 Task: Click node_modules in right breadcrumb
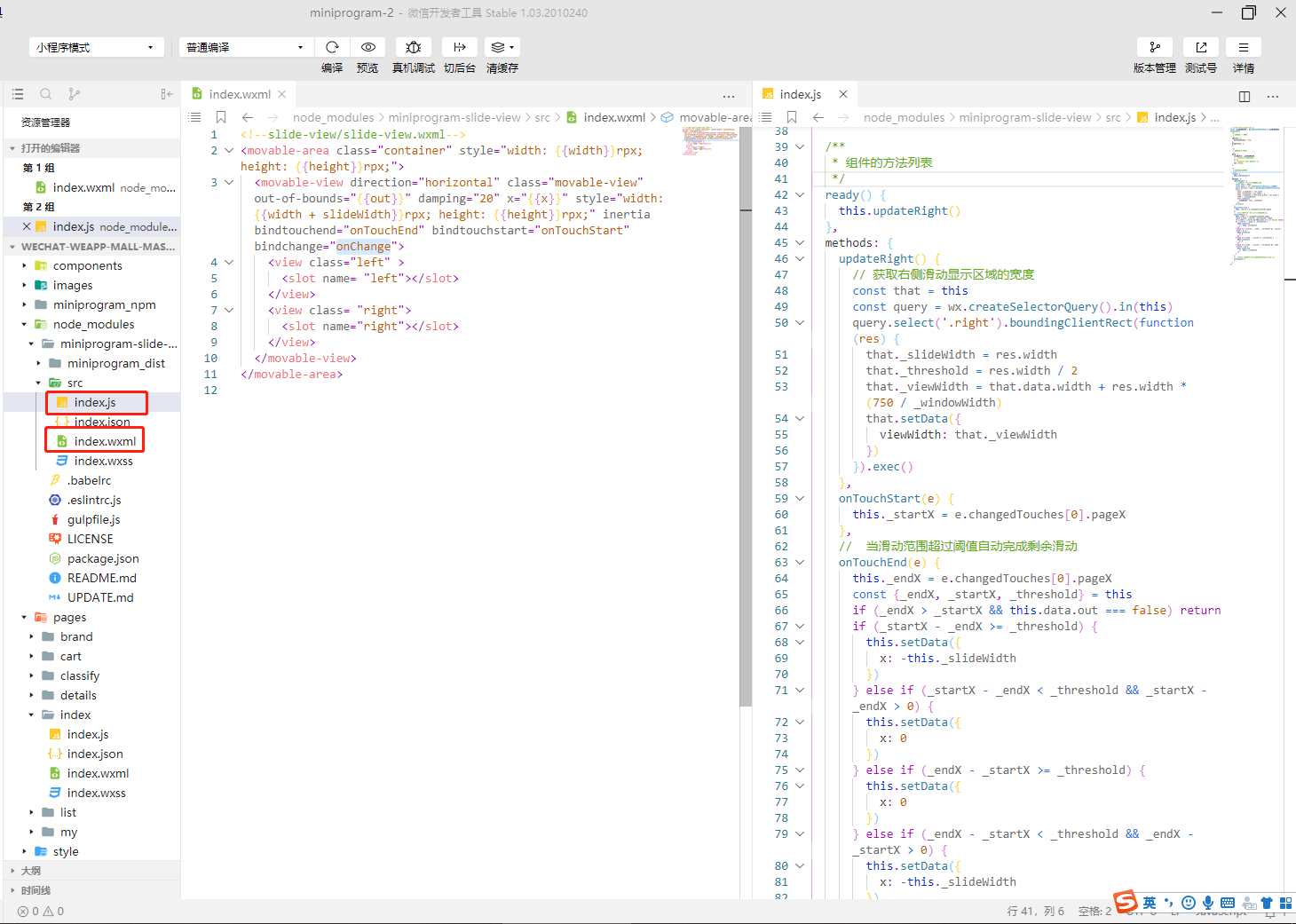click(x=904, y=117)
